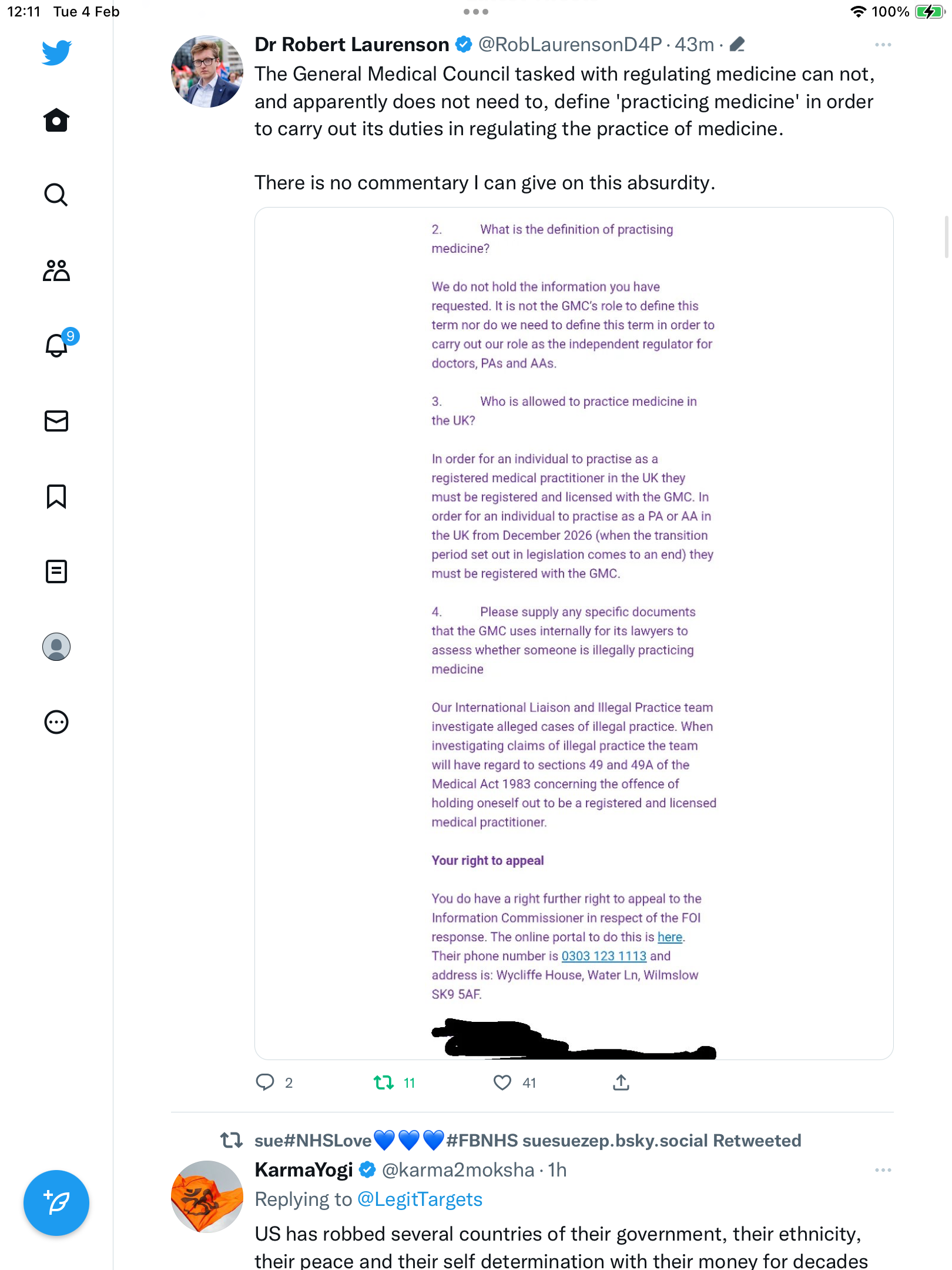Open Profile avatar icon in sidebar
Viewport: 952px width, 1270px height.
coord(56,647)
